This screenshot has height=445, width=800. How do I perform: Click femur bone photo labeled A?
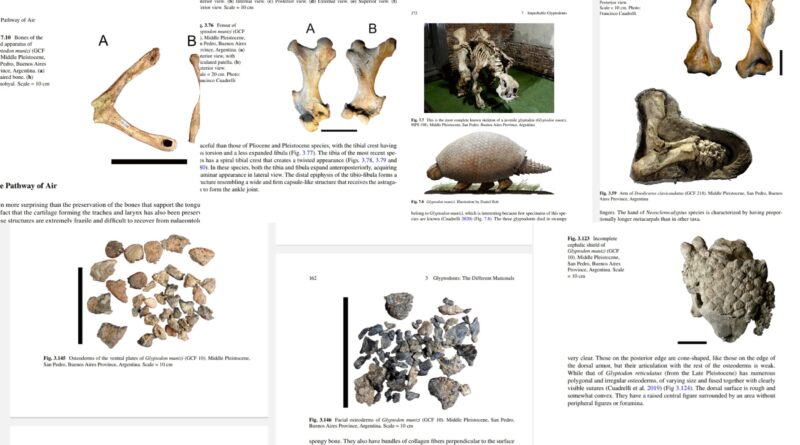pos(310,81)
